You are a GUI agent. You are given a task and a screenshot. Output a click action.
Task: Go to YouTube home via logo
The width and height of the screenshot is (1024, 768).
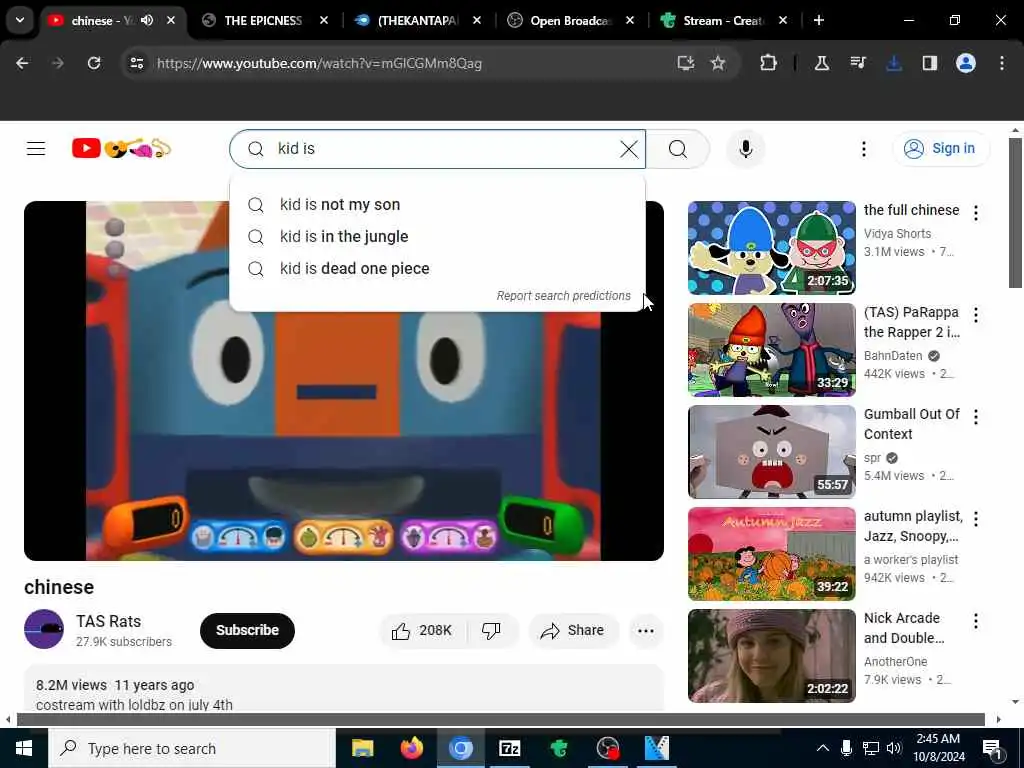tap(121, 149)
